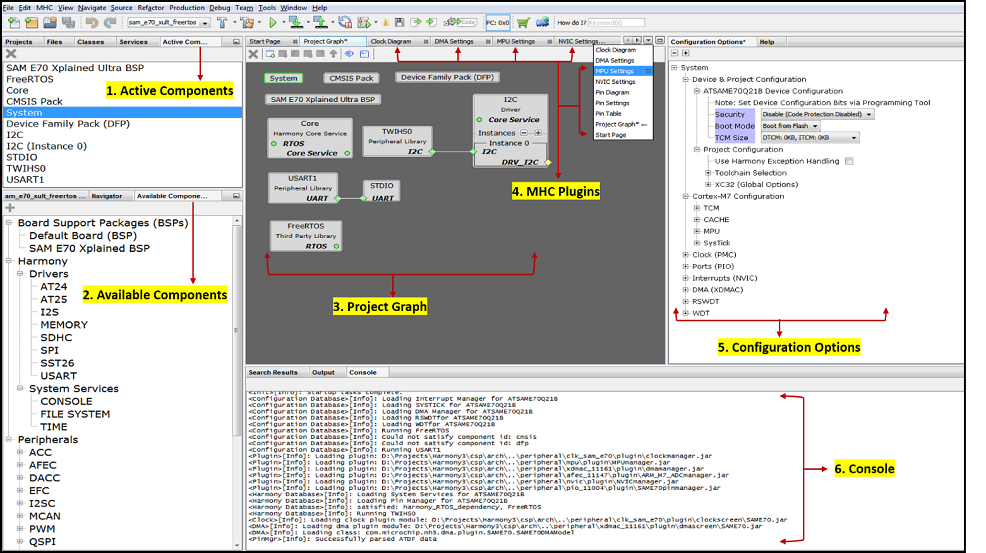Expand the Toolchain Selection node
986x553 pixels.
click(x=708, y=173)
